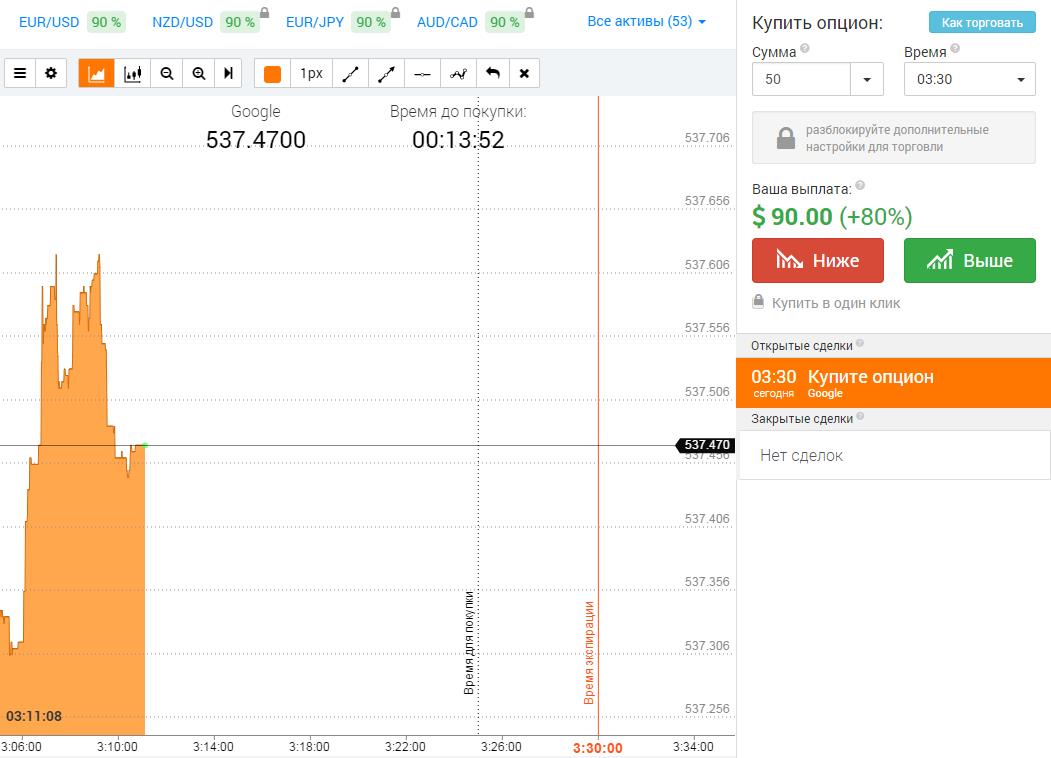Screen dimensions: 1051x758
Task: Click help icon next to Время
Action: click(x=955, y=48)
